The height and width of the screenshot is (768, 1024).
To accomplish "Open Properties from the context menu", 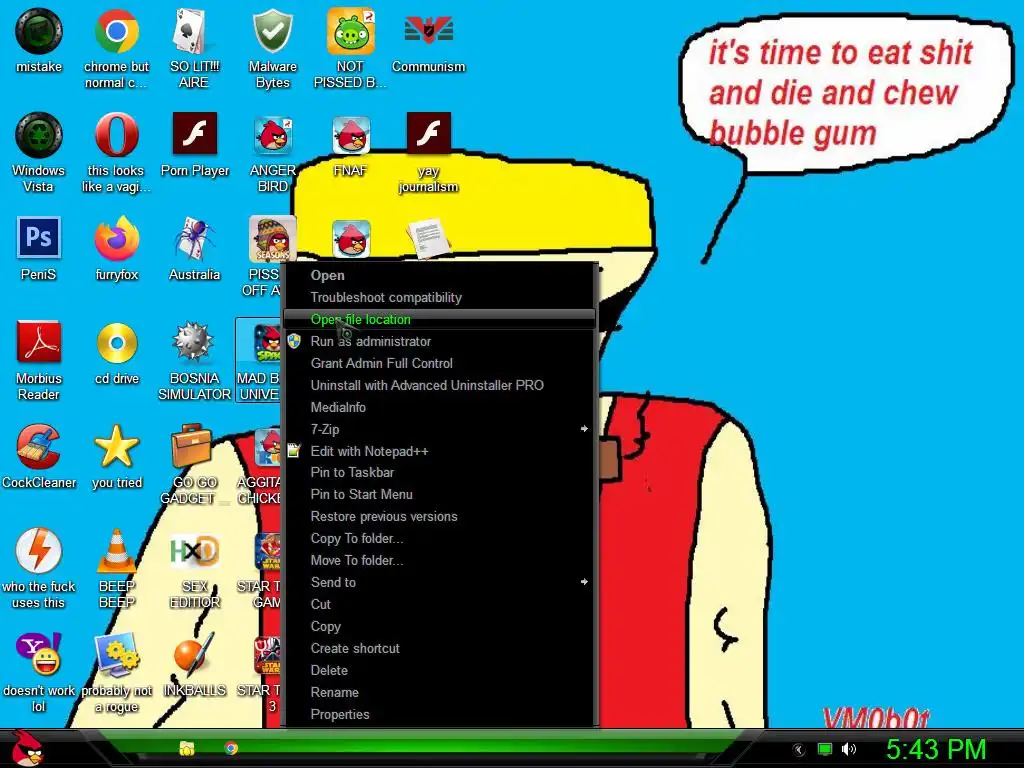I will click(440, 714).
